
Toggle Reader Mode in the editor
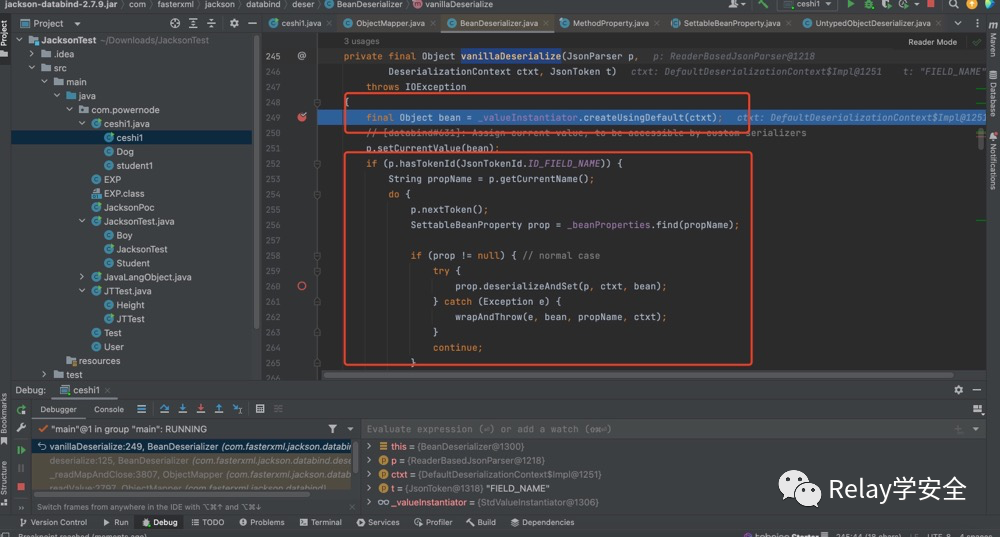(932, 42)
